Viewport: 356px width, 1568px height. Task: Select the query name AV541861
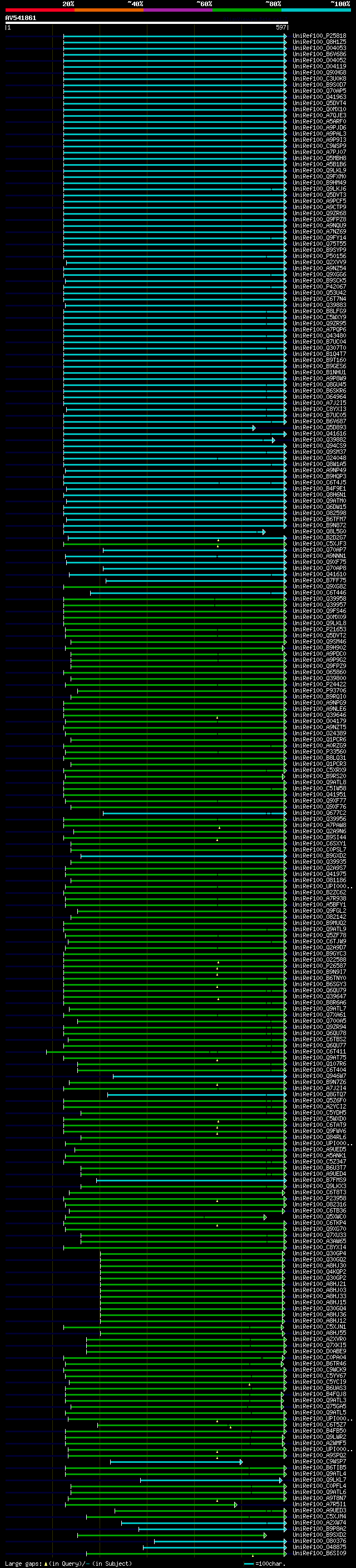21,18
